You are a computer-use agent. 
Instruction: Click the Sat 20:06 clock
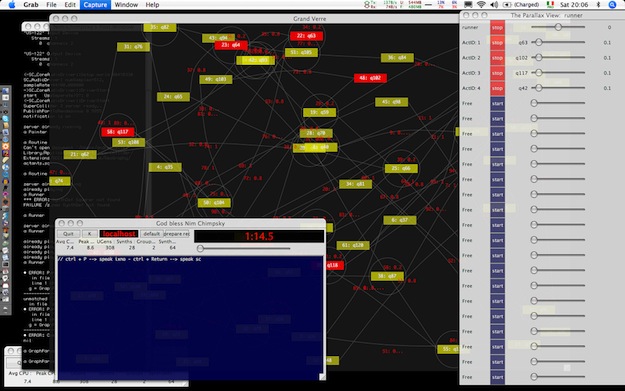pyautogui.click(x=574, y=4)
